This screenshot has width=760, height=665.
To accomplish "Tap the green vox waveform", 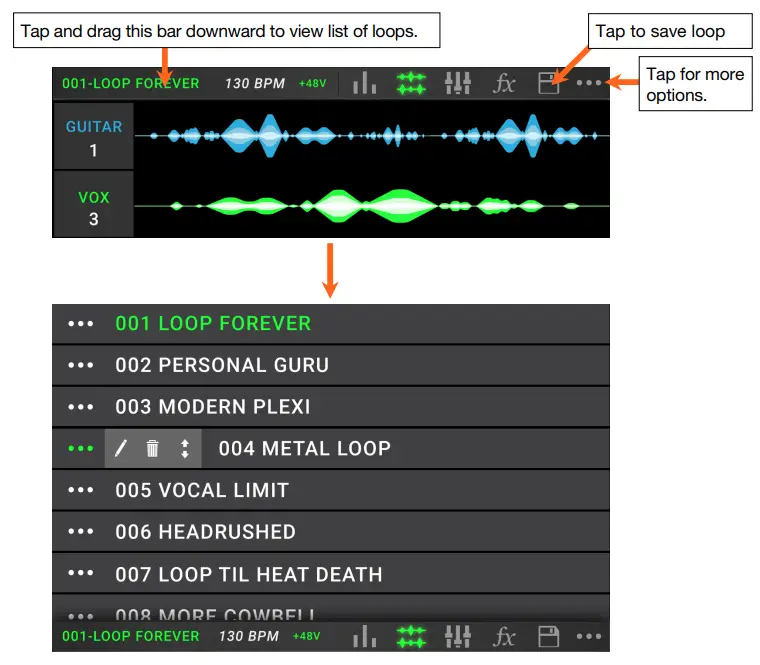I will [372, 206].
